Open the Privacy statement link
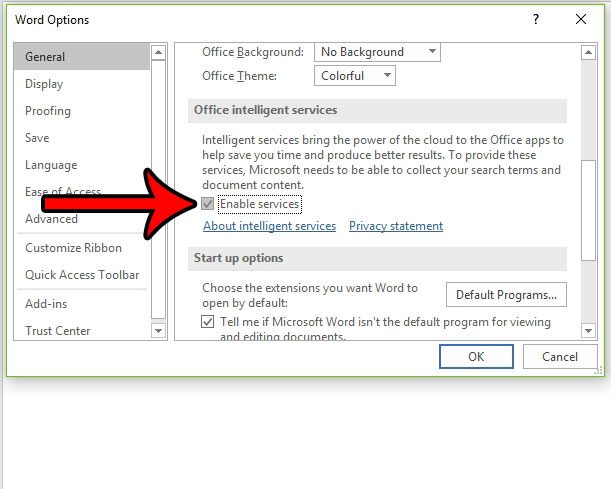This screenshot has width=611, height=489. [x=395, y=227]
